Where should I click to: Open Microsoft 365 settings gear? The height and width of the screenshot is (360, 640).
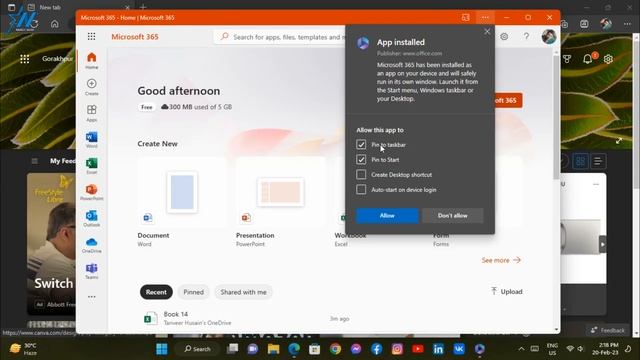point(504,37)
